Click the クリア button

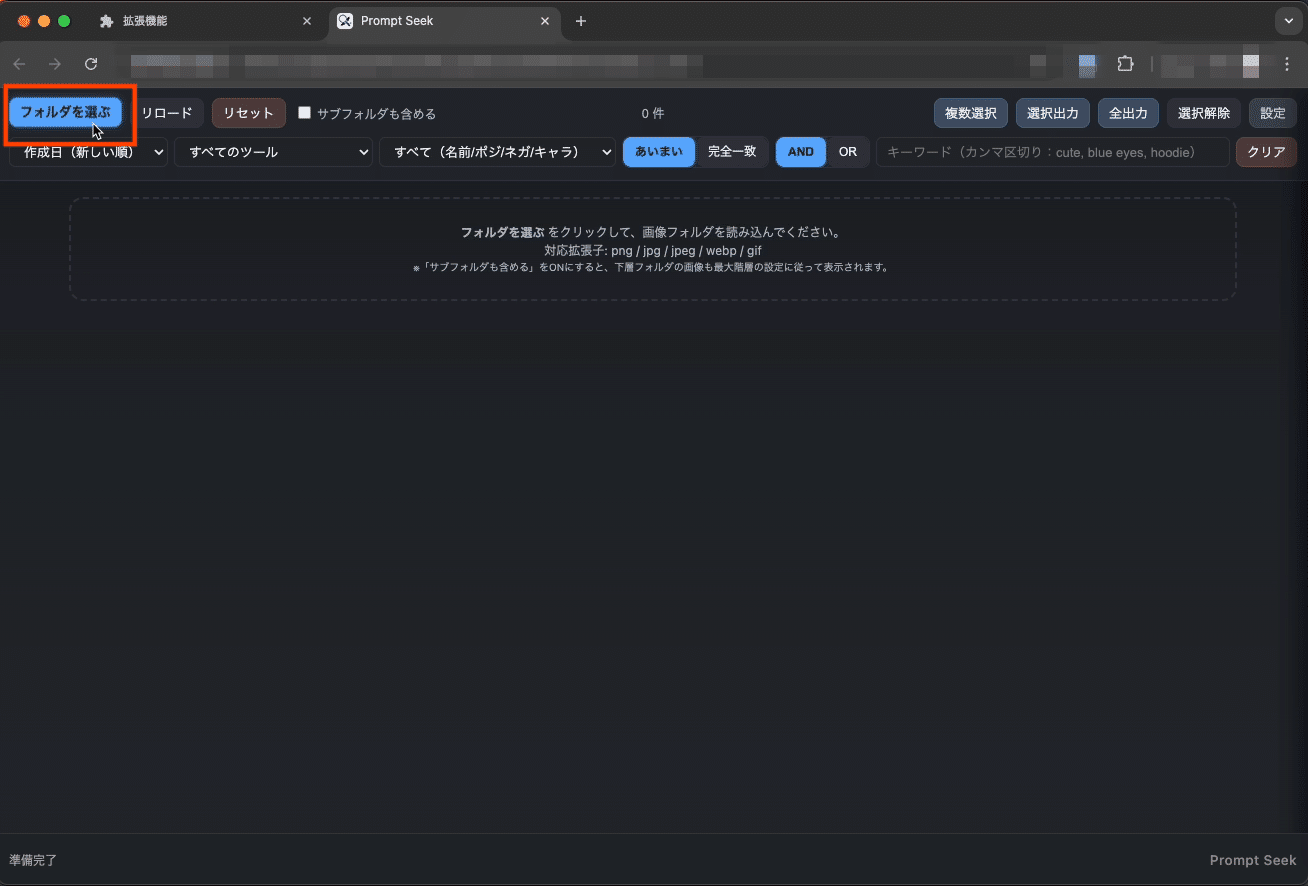point(1266,152)
